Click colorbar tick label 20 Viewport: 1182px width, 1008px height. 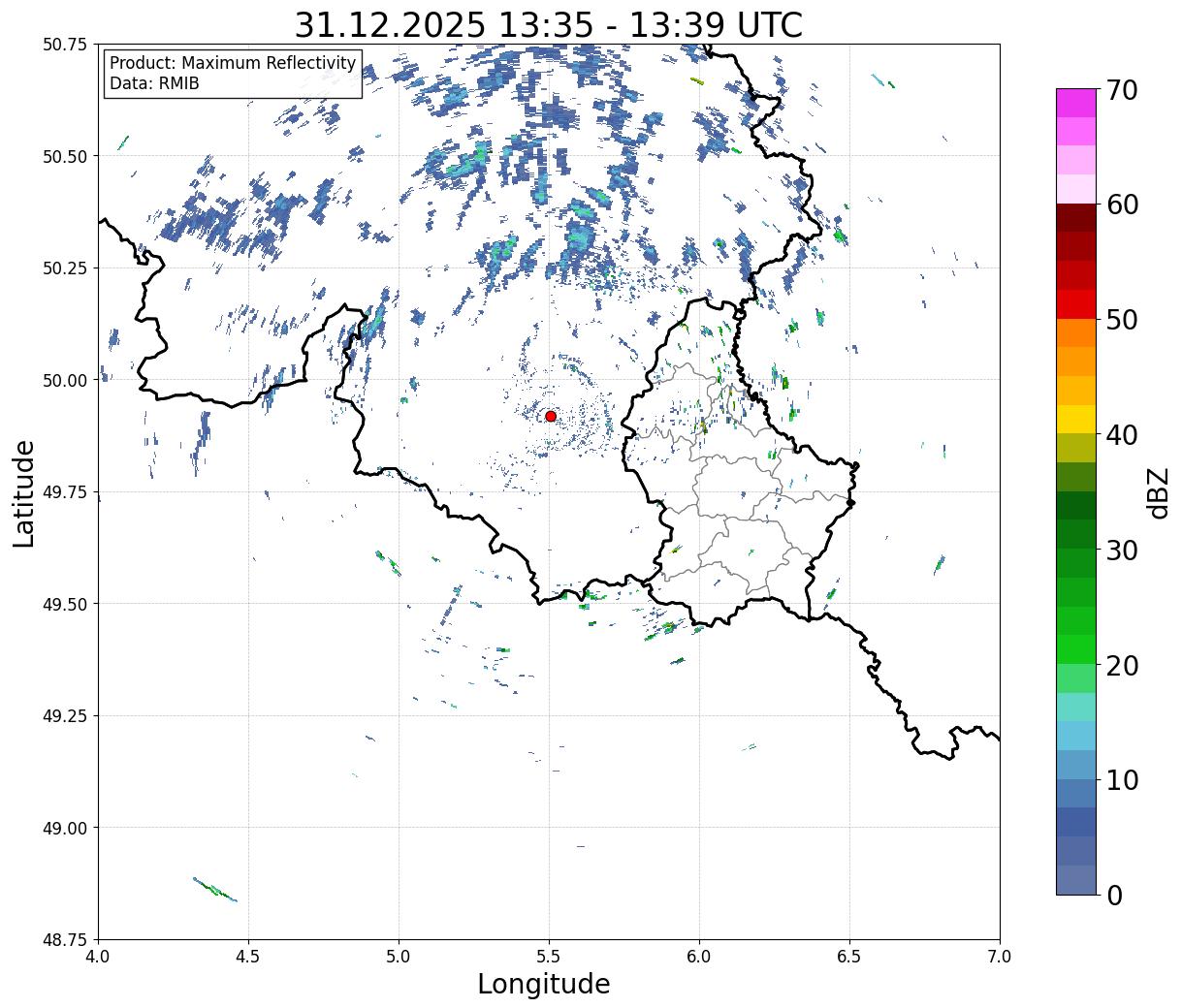coord(1122,666)
